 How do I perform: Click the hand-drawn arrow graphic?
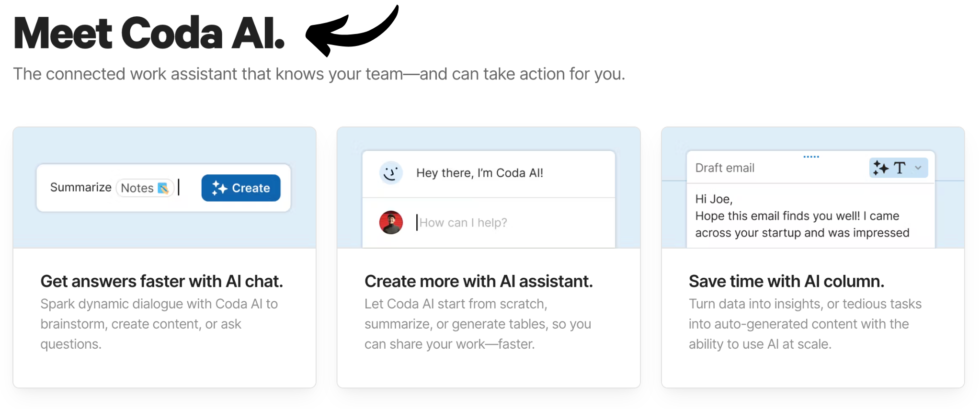click(x=352, y=30)
